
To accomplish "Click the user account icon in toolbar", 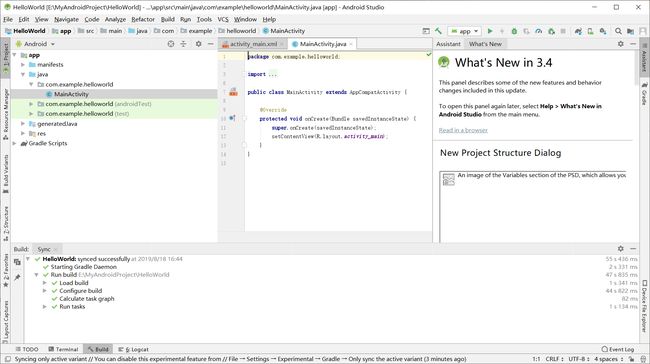I will [x=643, y=31].
